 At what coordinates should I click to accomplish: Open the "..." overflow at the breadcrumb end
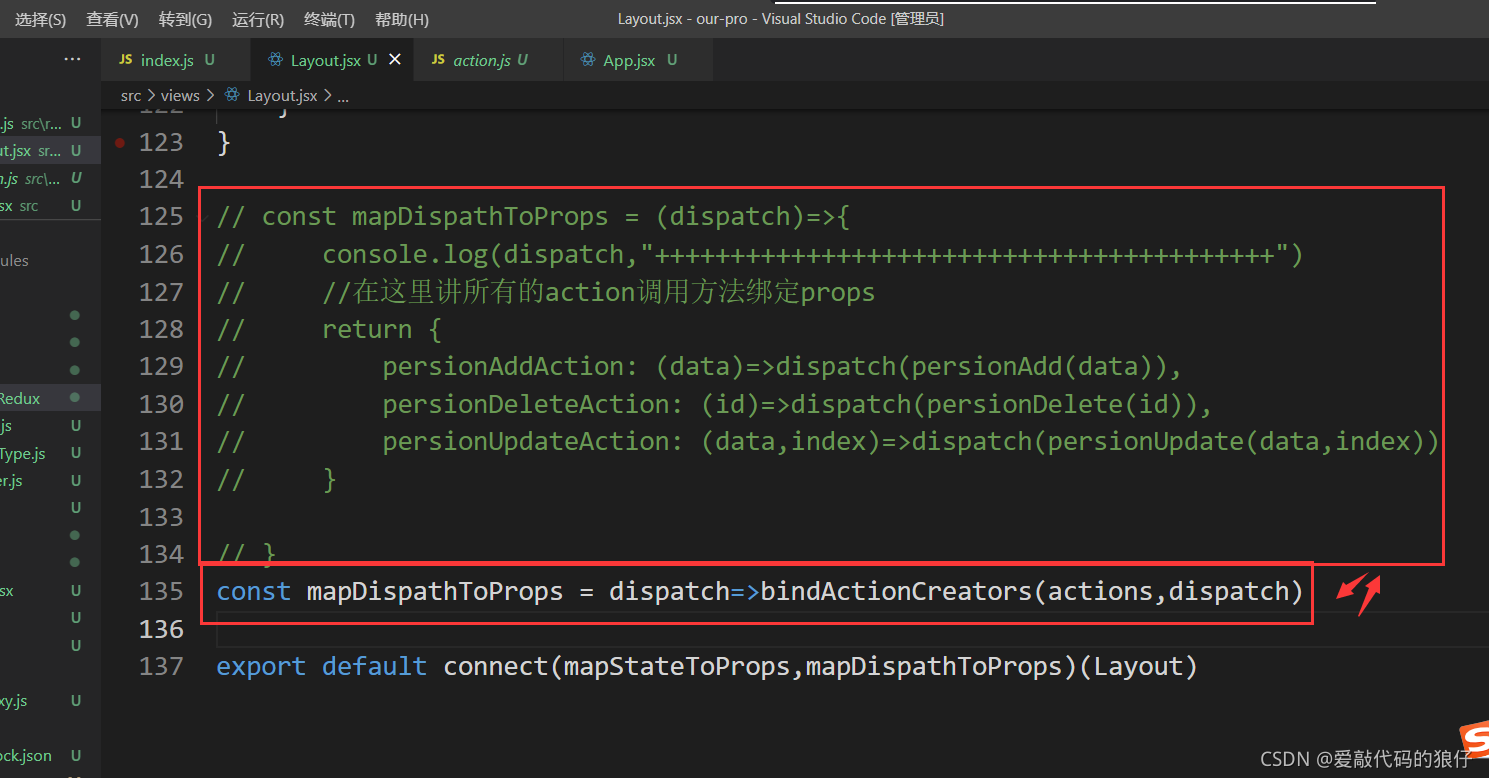coord(343,95)
